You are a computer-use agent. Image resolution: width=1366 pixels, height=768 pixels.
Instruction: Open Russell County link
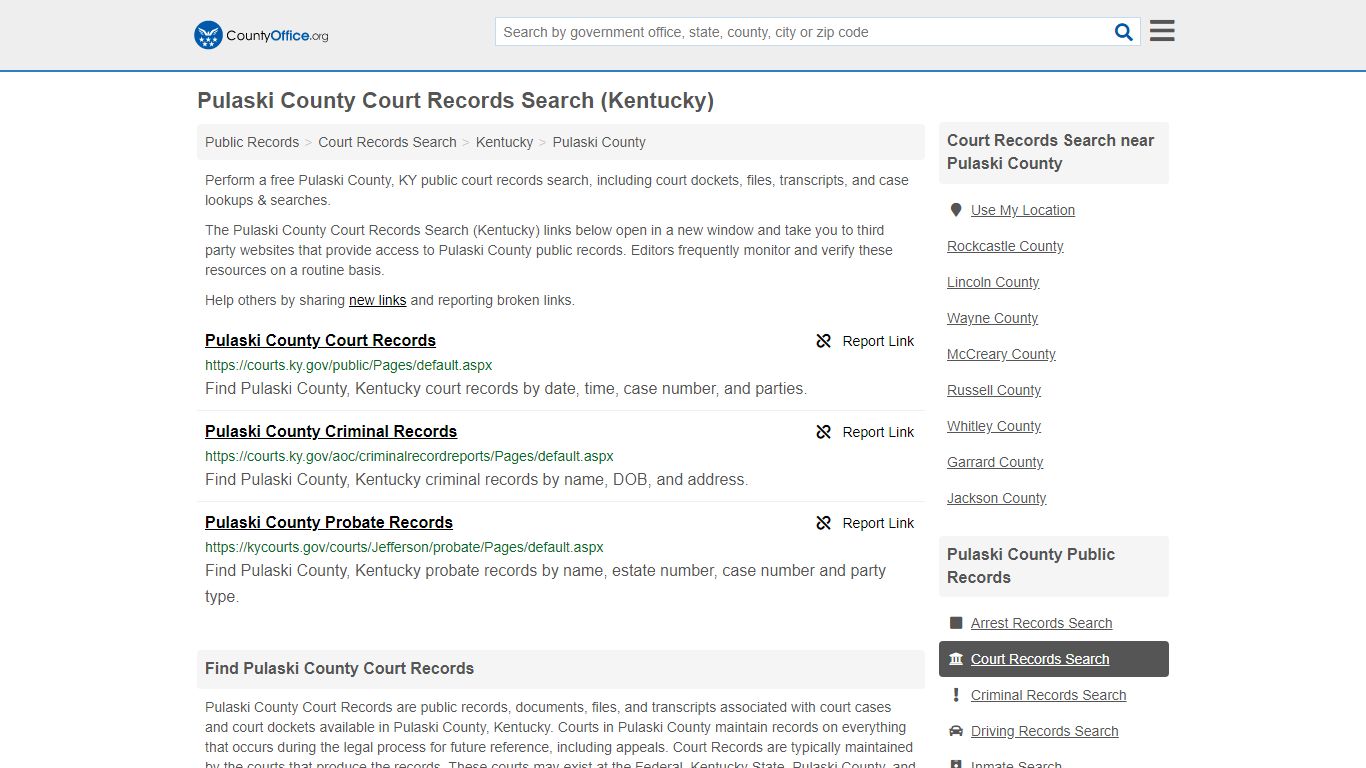pos(994,390)
